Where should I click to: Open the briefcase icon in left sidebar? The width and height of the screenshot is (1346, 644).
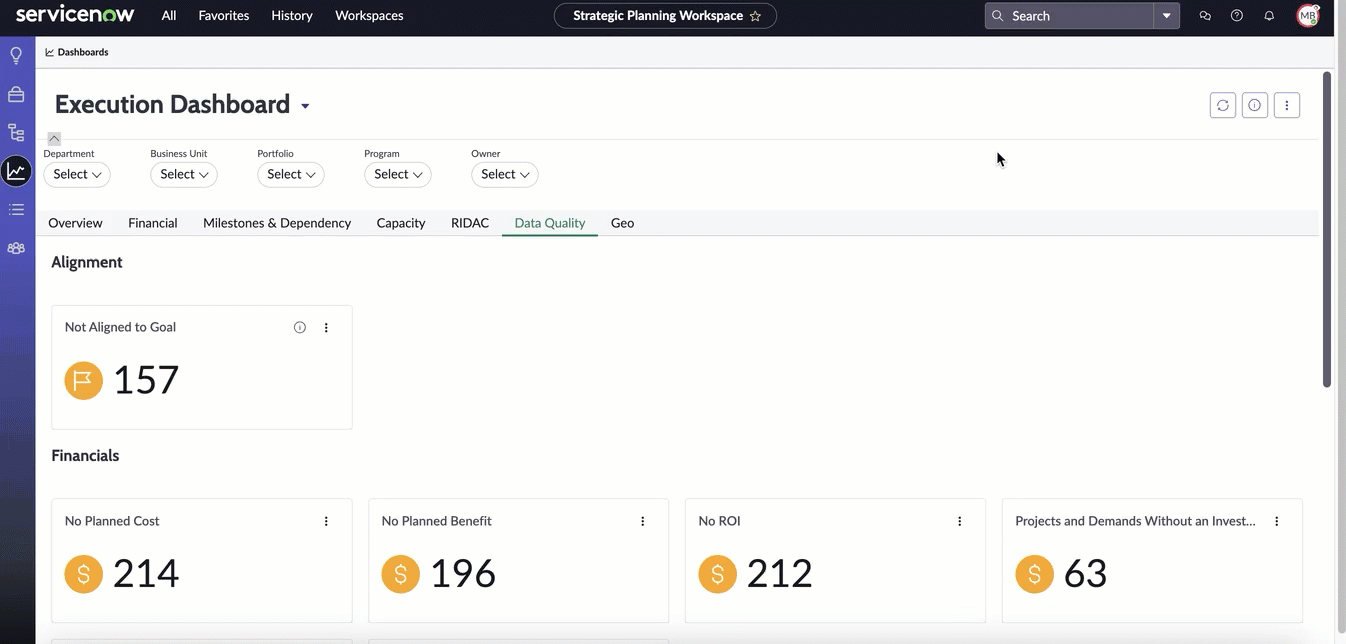(16, 94)
